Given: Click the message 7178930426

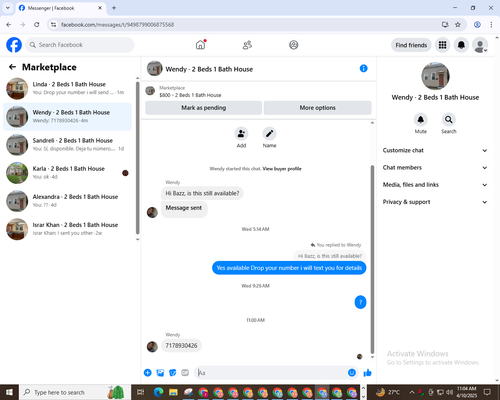Looking at the screenshot, I should (x=181, y=346).
